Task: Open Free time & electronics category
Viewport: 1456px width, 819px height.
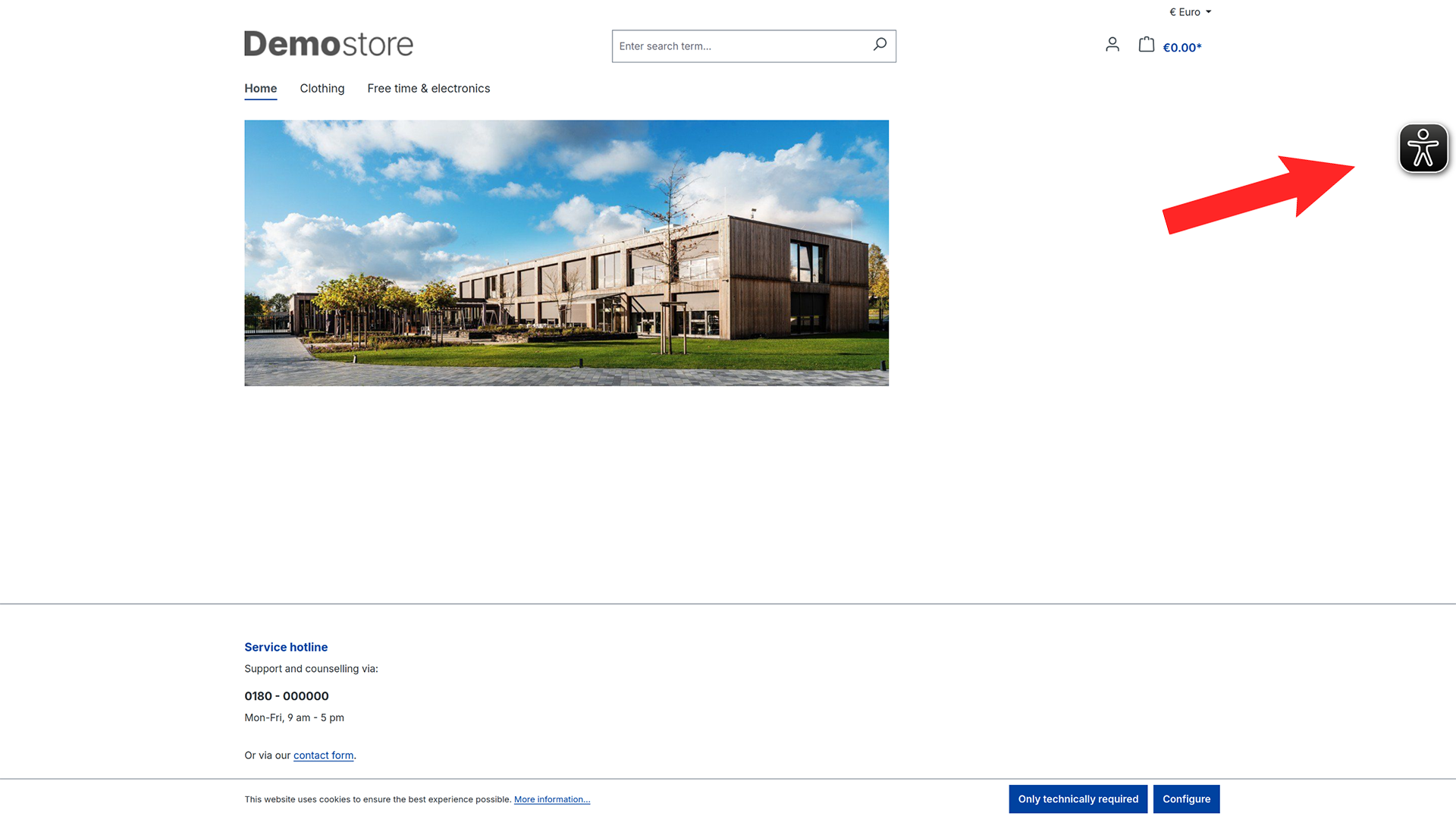Action: click(428, 89)
